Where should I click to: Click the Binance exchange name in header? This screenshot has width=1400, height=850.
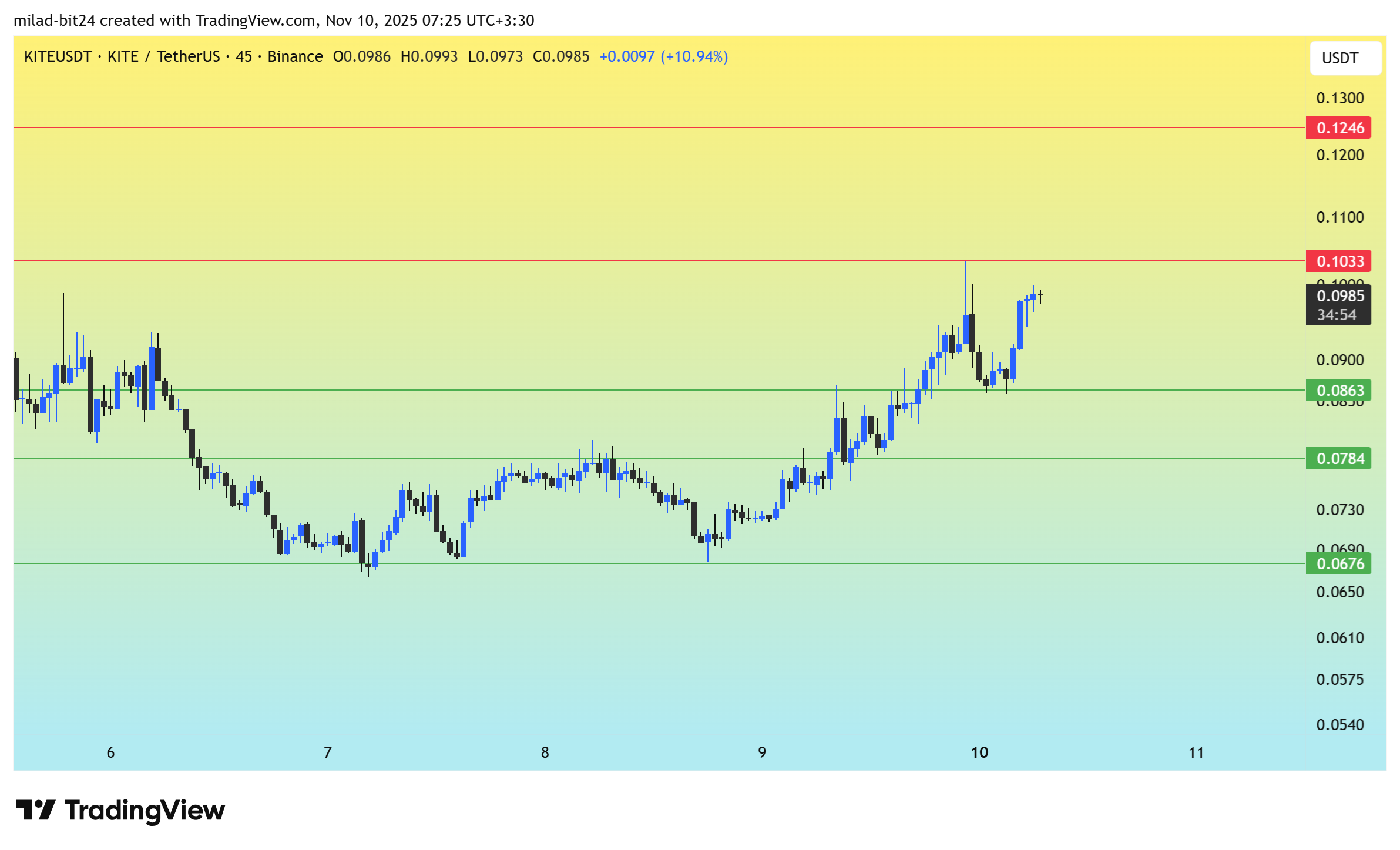[295, 56]
